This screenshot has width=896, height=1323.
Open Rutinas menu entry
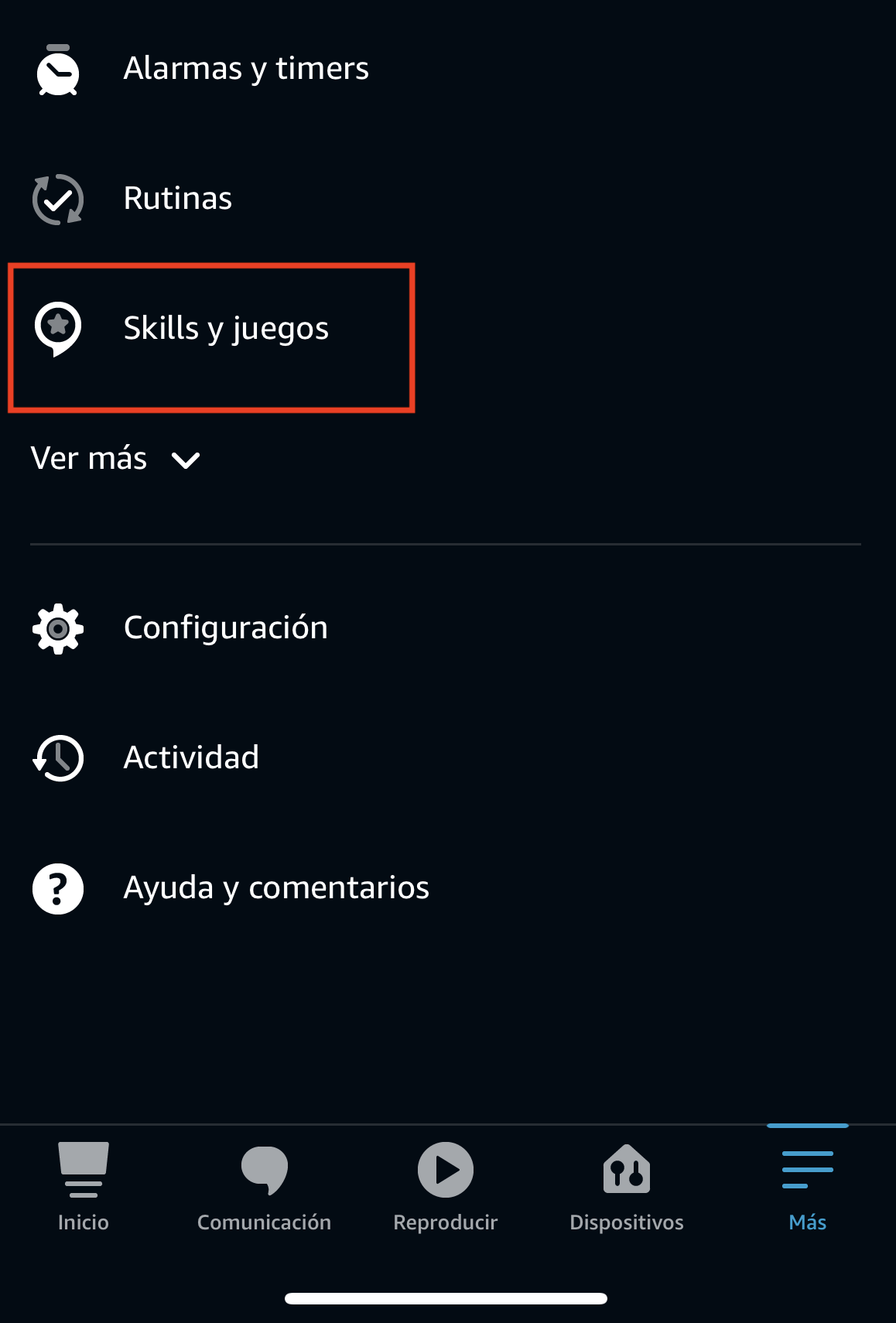click(178, 198)
